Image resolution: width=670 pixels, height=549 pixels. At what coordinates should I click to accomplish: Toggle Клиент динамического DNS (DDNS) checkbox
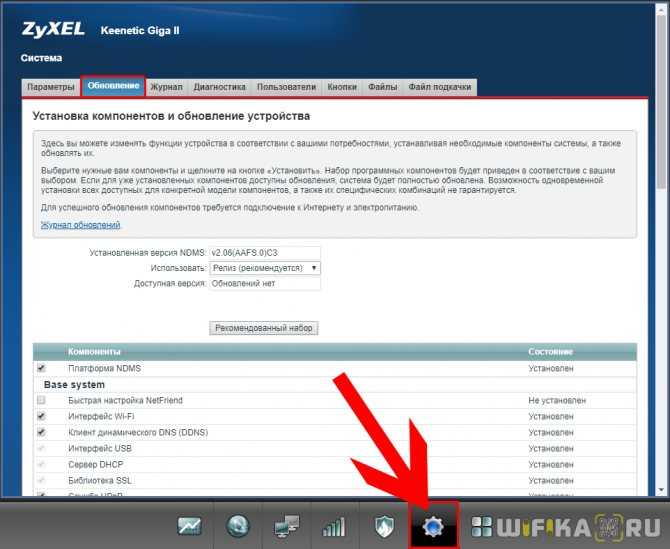tap(41, 432)
